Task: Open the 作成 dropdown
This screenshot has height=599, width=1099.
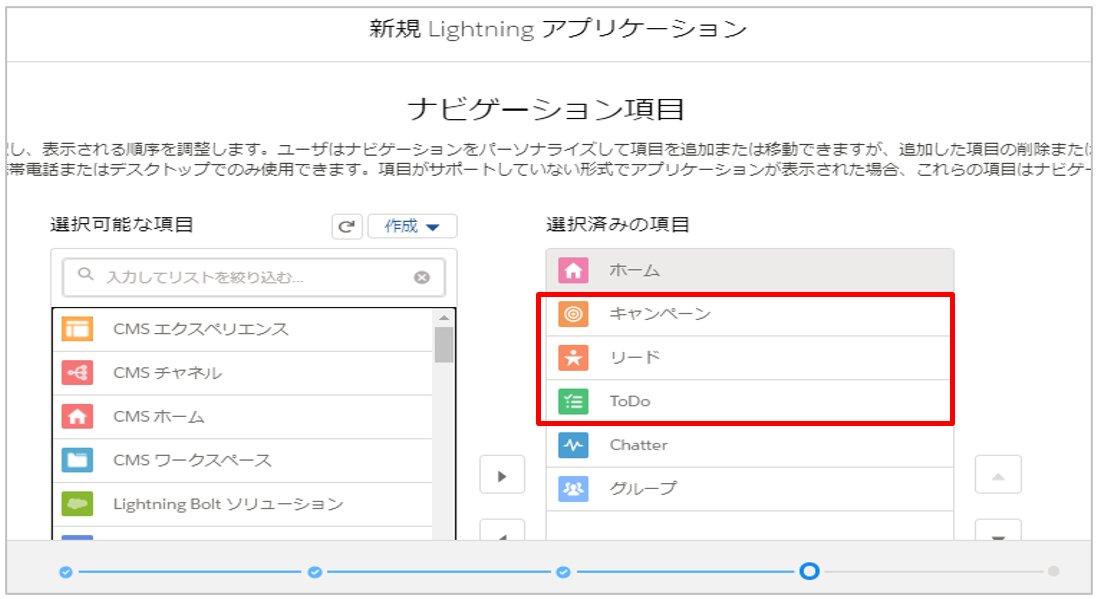Action: tap(412, 226)
